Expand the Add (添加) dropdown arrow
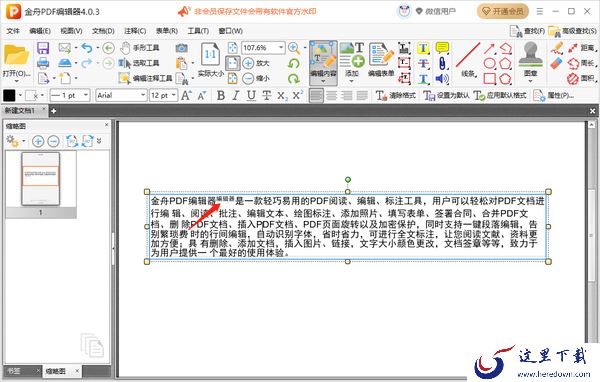Screen dimensions: 600x382 (351, 81)
